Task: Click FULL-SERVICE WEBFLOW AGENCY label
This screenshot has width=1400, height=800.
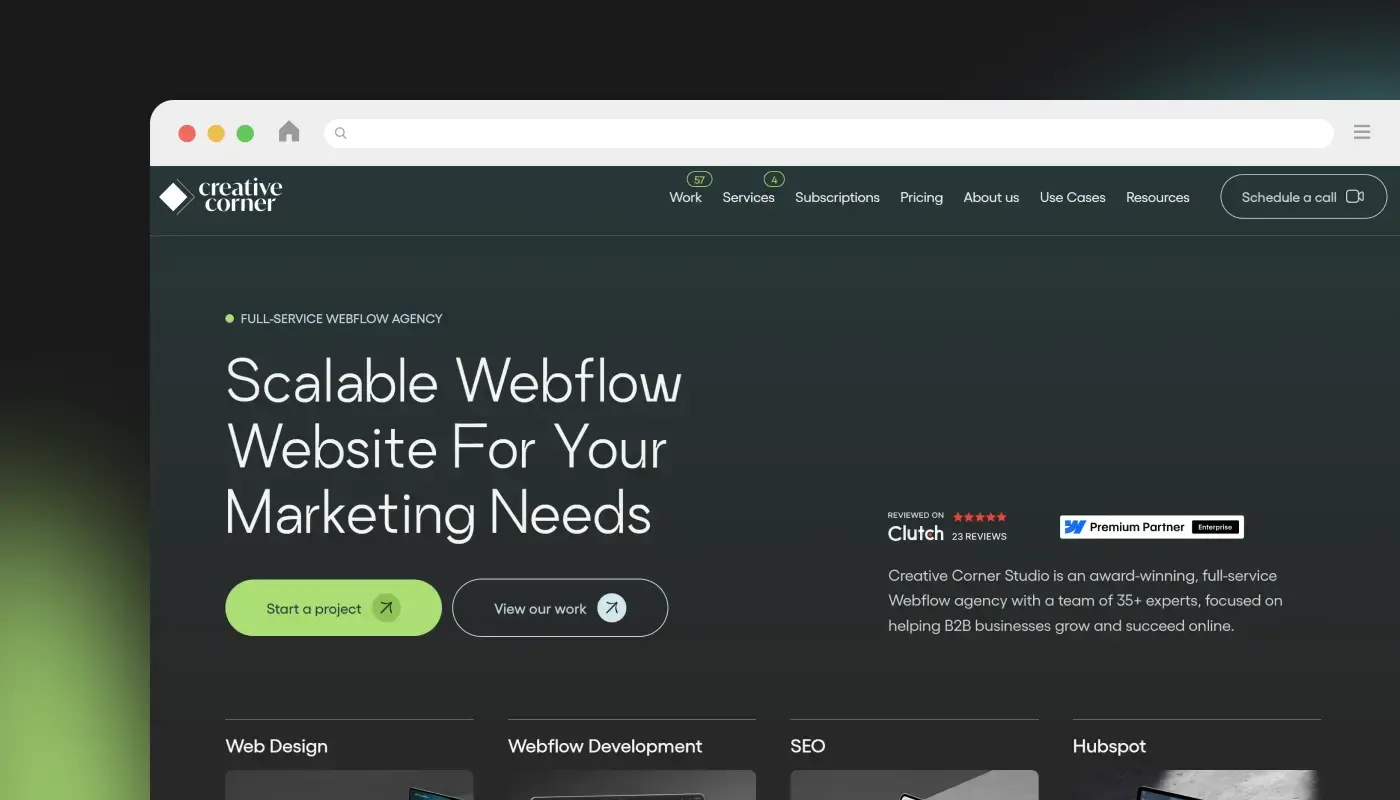Action: click(x=341, y=319)
